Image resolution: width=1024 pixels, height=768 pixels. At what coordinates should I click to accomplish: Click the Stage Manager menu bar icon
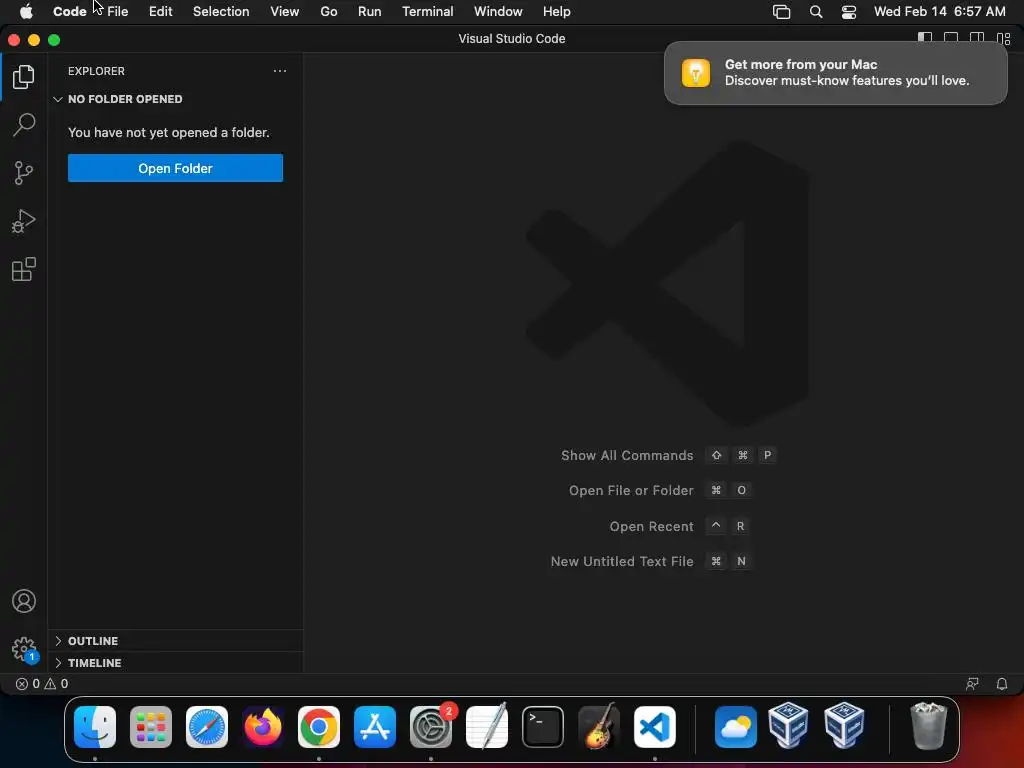(782, 11)
